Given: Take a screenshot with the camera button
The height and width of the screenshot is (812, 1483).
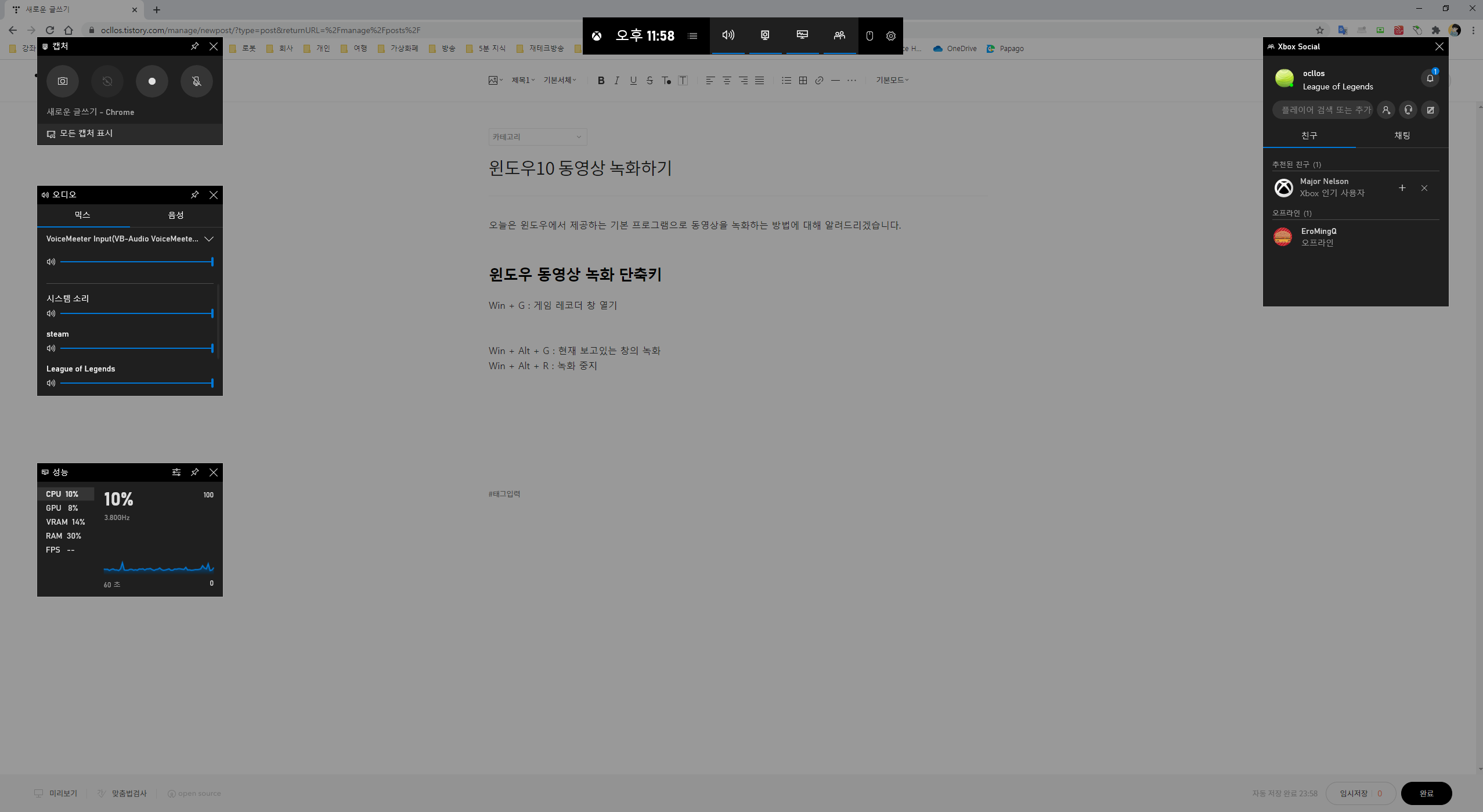Looking at the screenshot, I should (x=62, y=81).
